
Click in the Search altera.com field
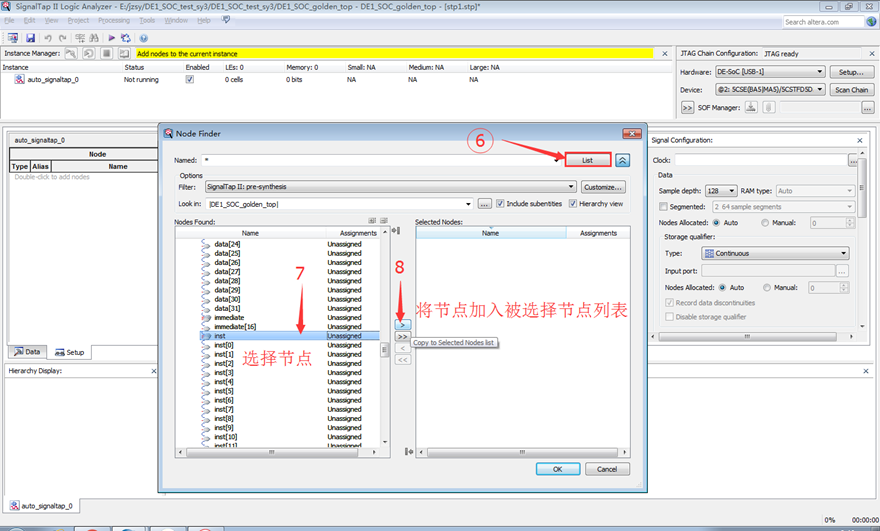823,22
